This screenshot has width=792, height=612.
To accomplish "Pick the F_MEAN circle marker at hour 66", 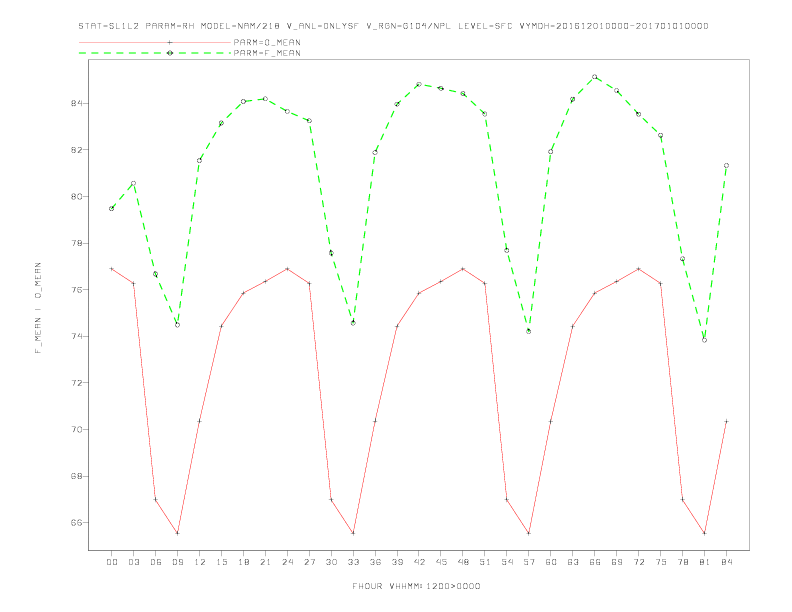I will click(x=595, y=77).
